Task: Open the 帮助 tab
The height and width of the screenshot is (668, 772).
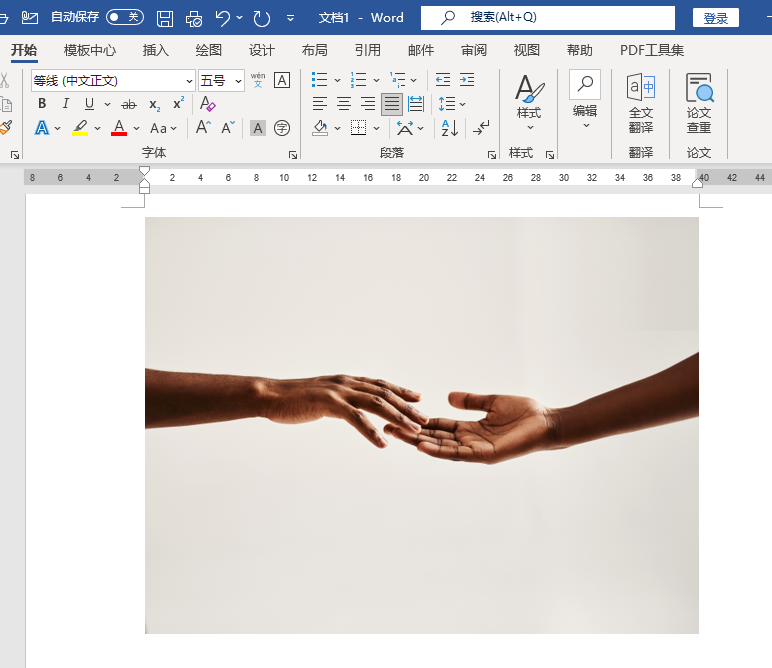Action: coord(579,50)
